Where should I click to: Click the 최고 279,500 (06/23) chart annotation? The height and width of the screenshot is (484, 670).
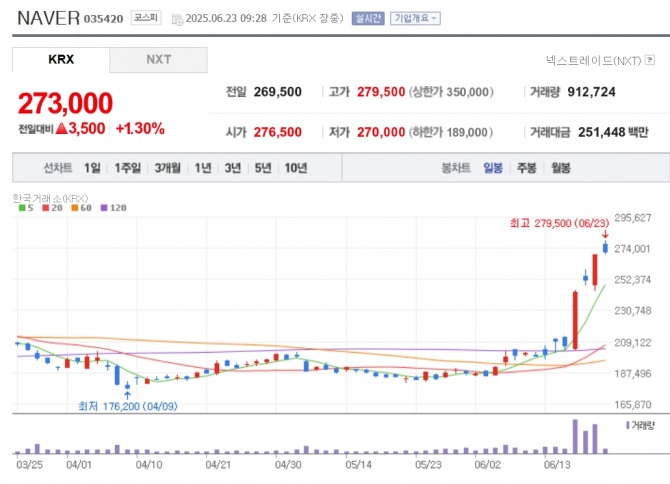[x=559, y=223]
